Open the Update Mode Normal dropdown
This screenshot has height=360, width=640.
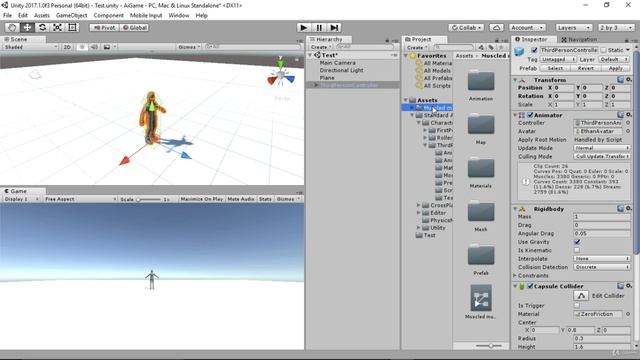(602, 148)
